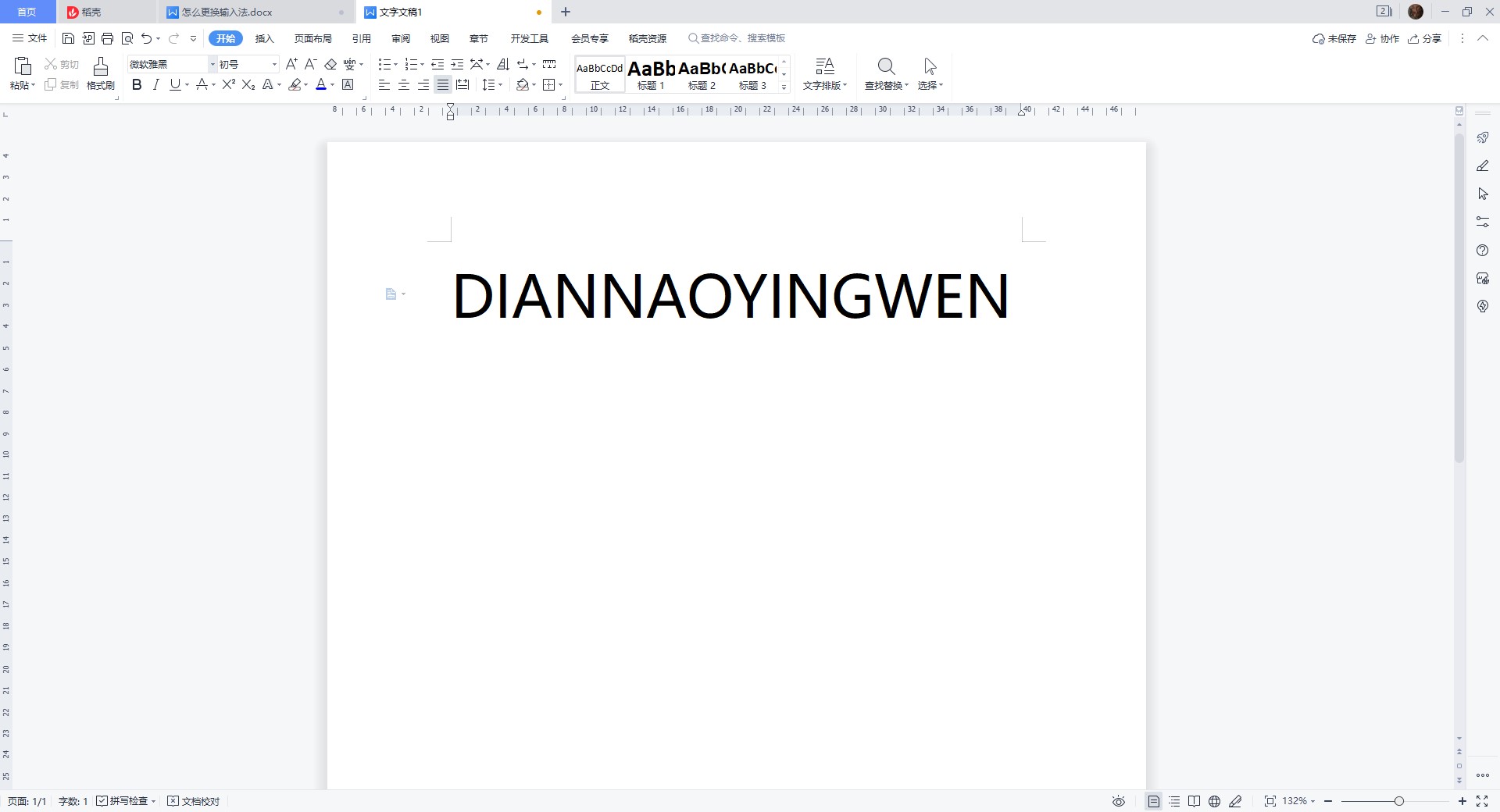The image size is (1500, 812).
Task: Click the 分享 (Share) button
Action: point(1424,38)
